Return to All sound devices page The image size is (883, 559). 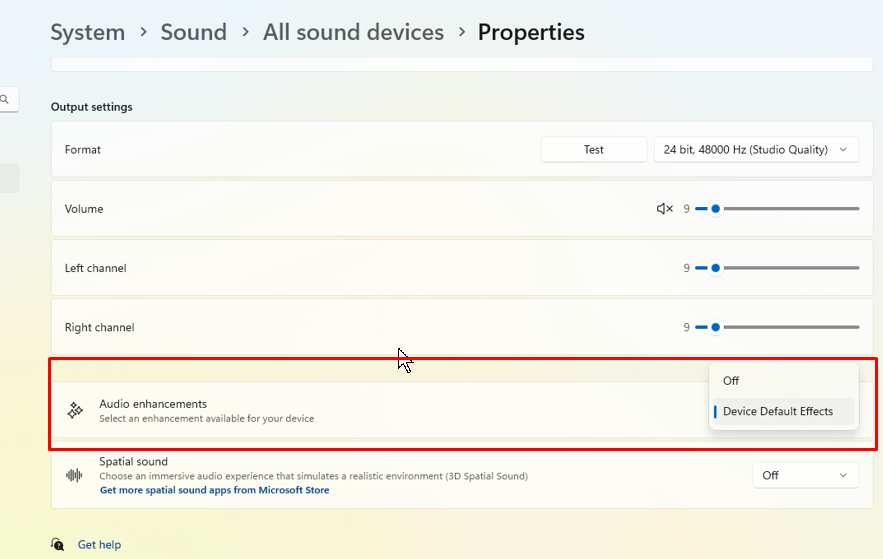pos(353,32)
